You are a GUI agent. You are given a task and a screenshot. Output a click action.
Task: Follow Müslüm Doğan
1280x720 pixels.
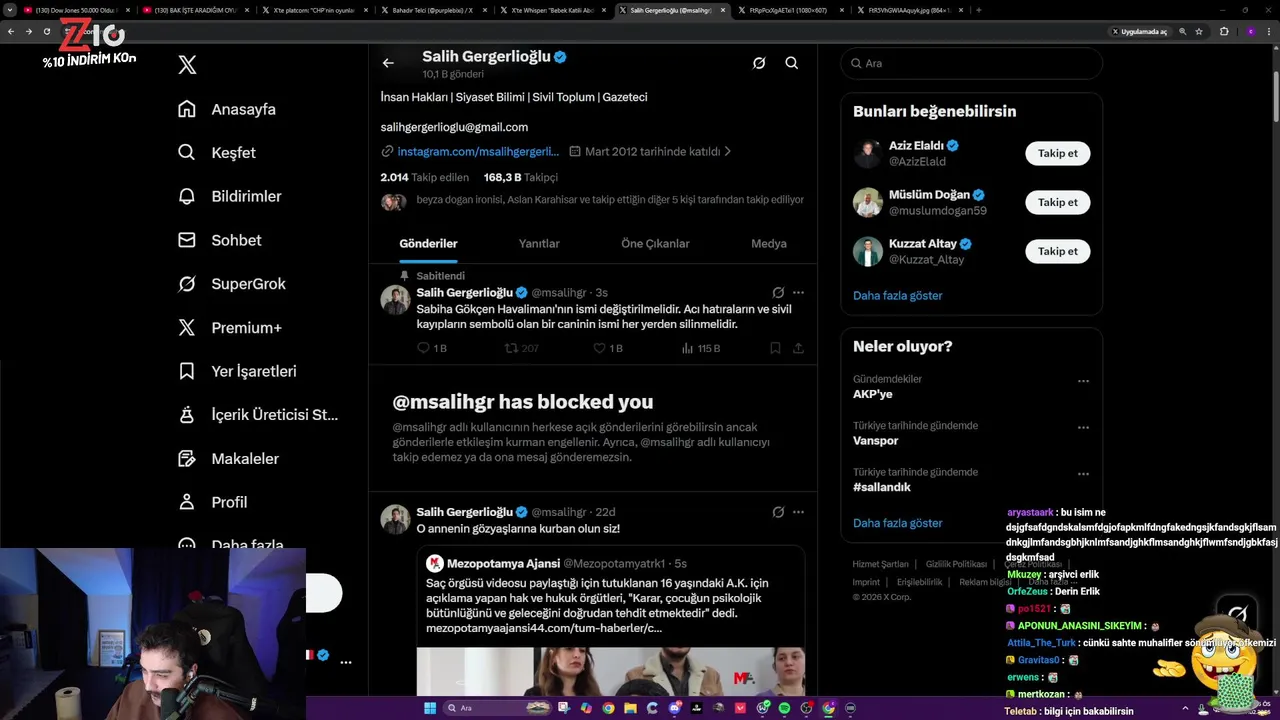point(1057,202)
